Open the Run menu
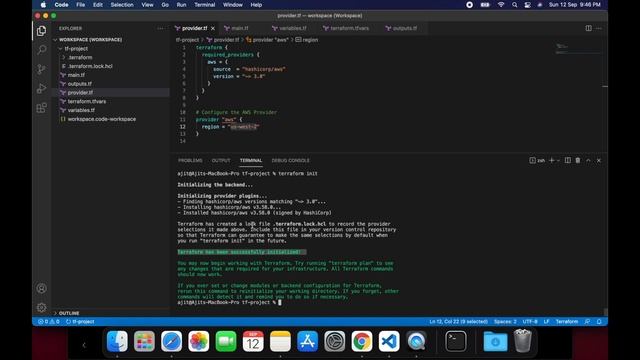The image size is (640, 360). tap(181, 5)
